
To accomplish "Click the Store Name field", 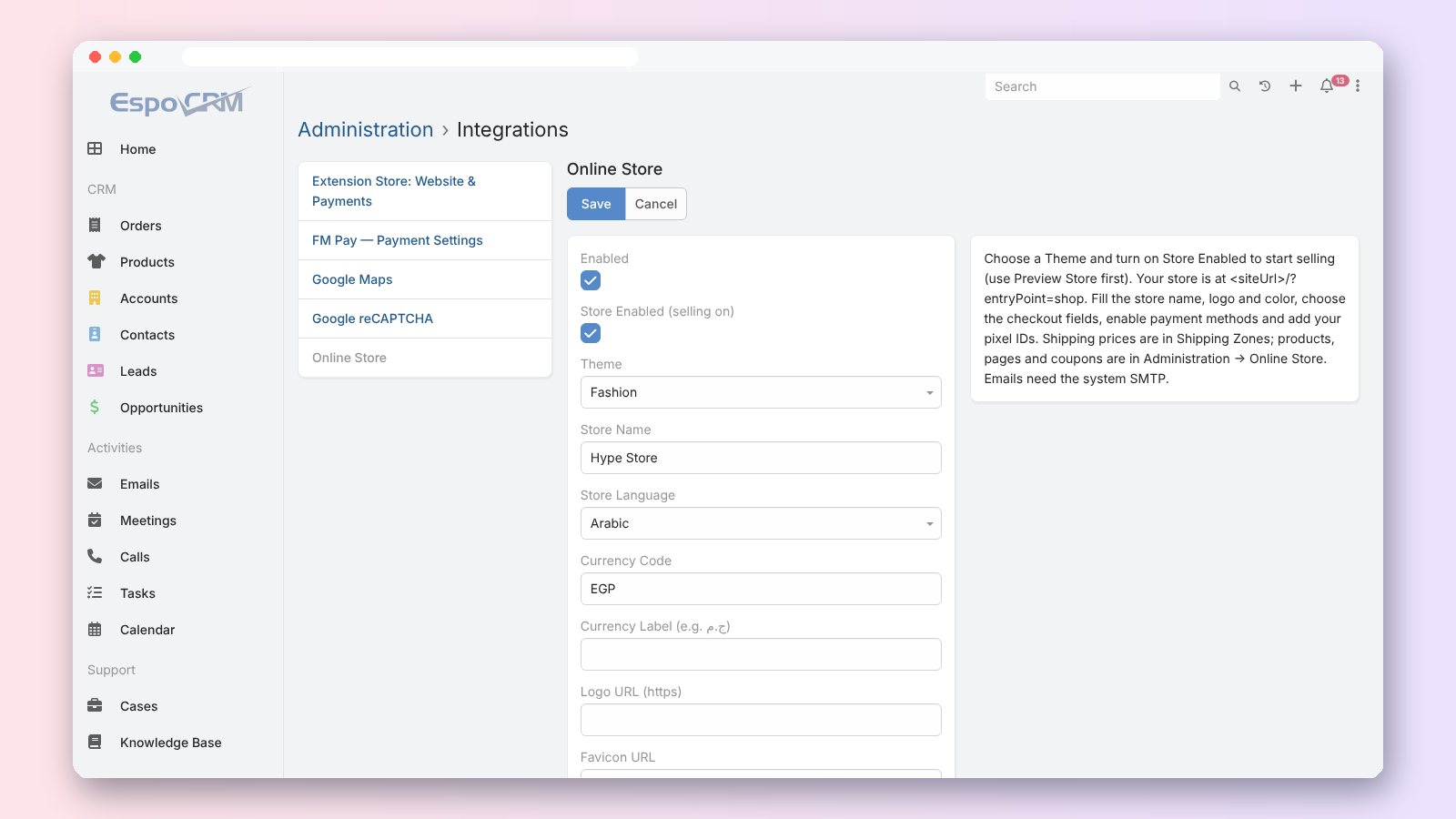I will [x=761, y=458].
